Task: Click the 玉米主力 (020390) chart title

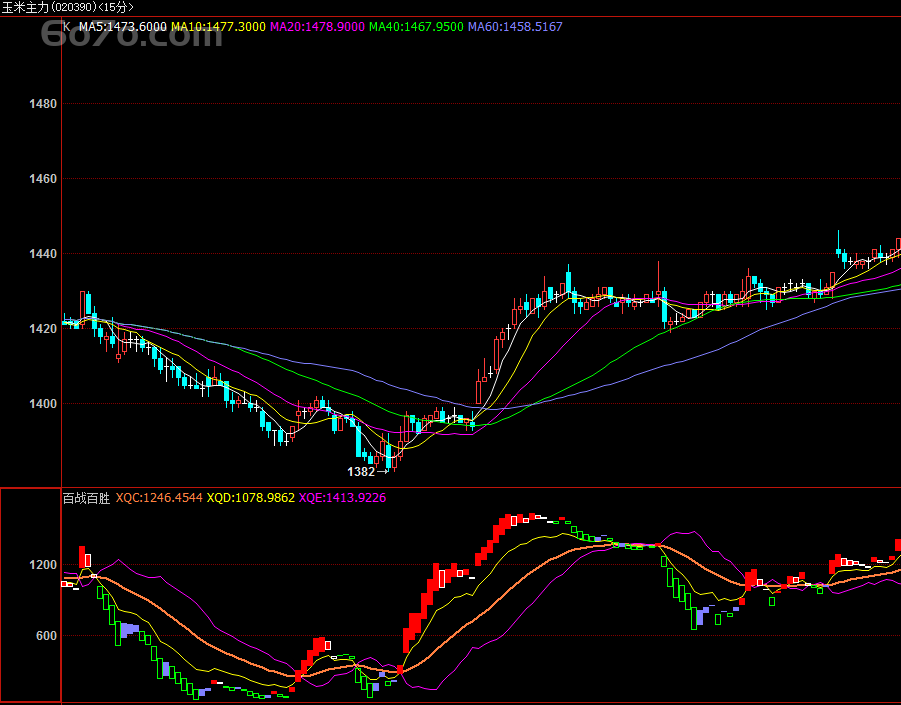Action: tap(67, 7)
